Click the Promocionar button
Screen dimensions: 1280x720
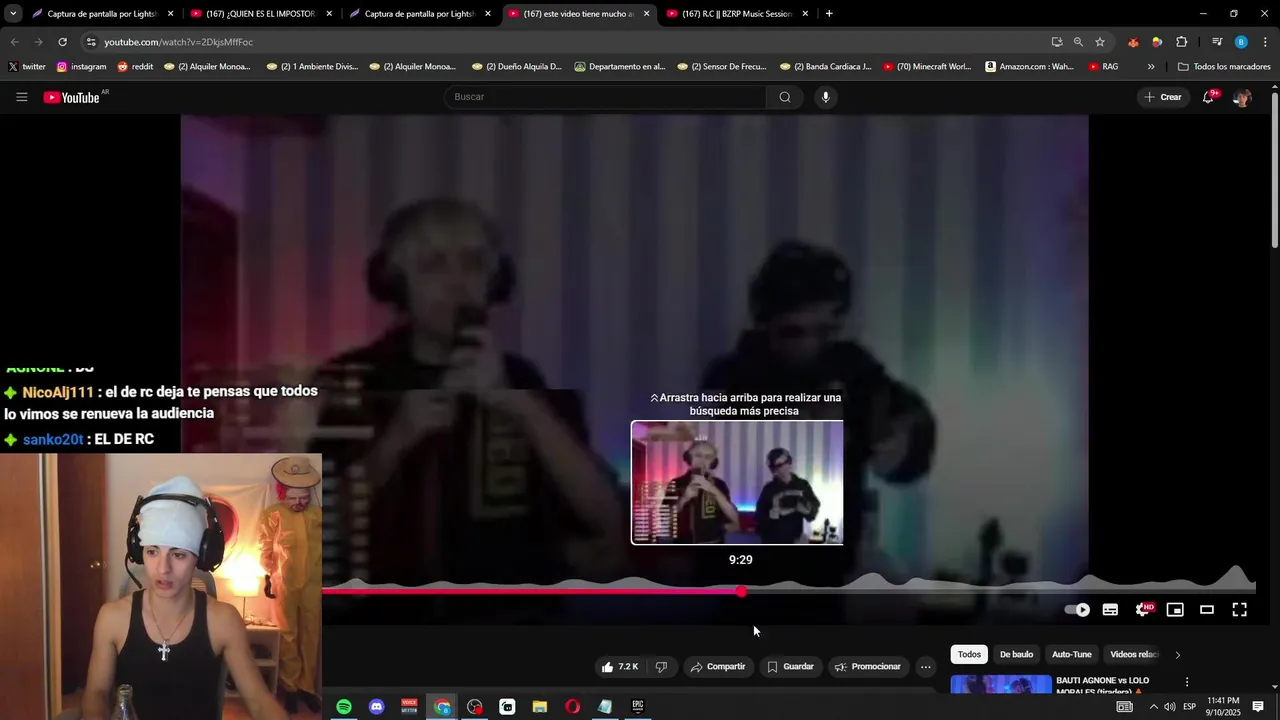tap(868, 667)
